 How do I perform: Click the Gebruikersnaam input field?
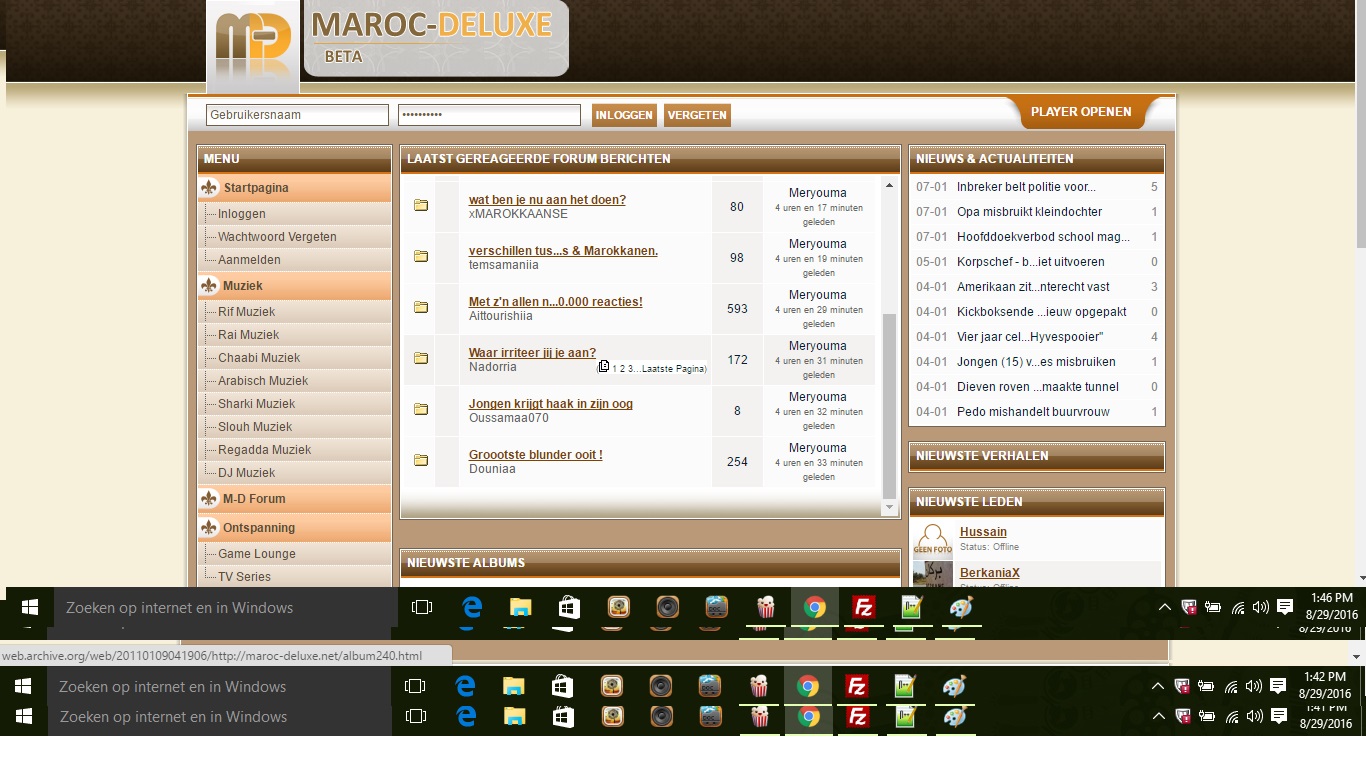(297, 115)
